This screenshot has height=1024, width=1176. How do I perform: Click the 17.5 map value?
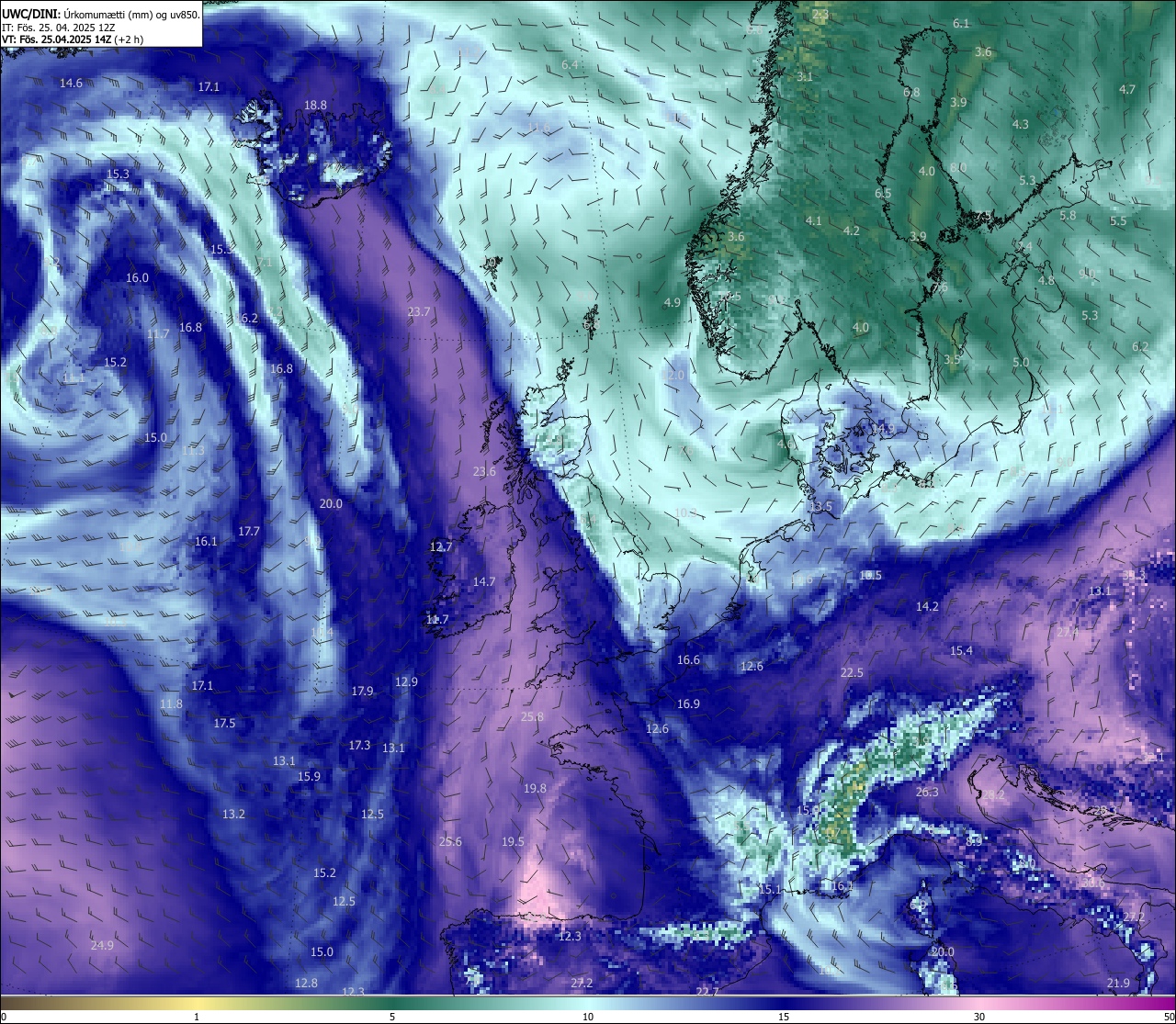click(224, 723)
